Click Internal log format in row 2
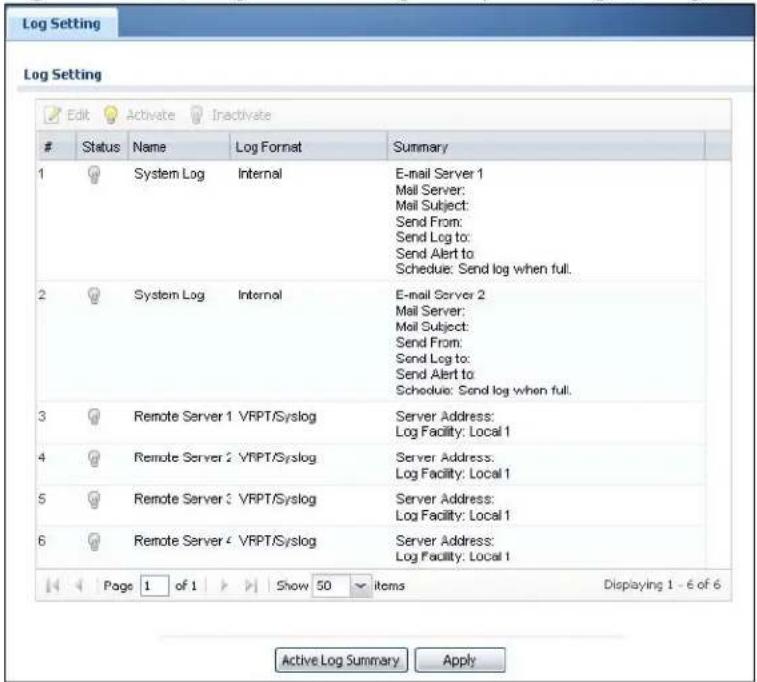This screenshot has height=682, width=757. [260, 295]
